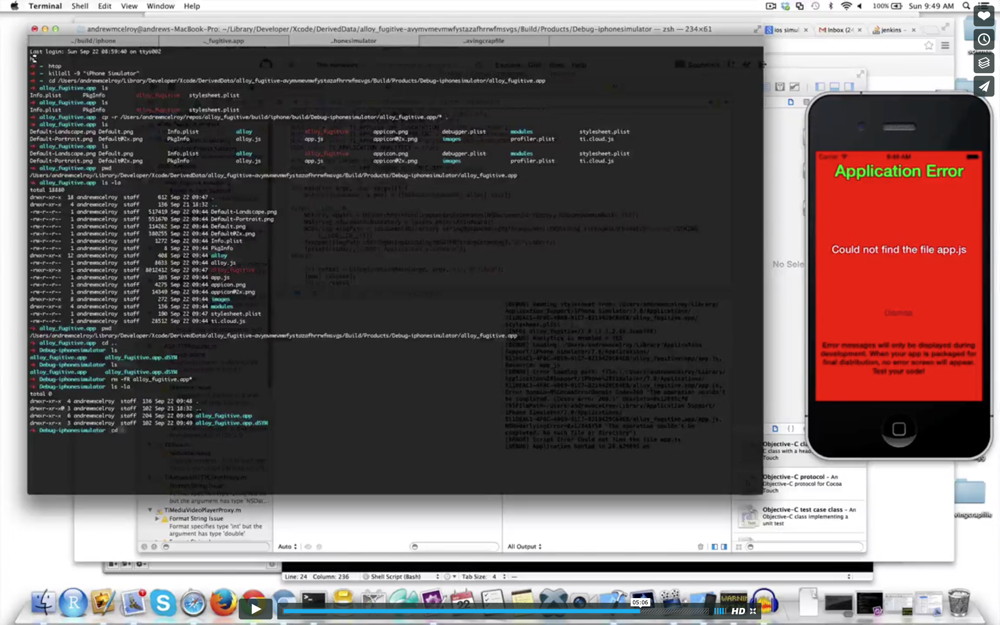Click the Spotlight search magnifier

point(966,6)
